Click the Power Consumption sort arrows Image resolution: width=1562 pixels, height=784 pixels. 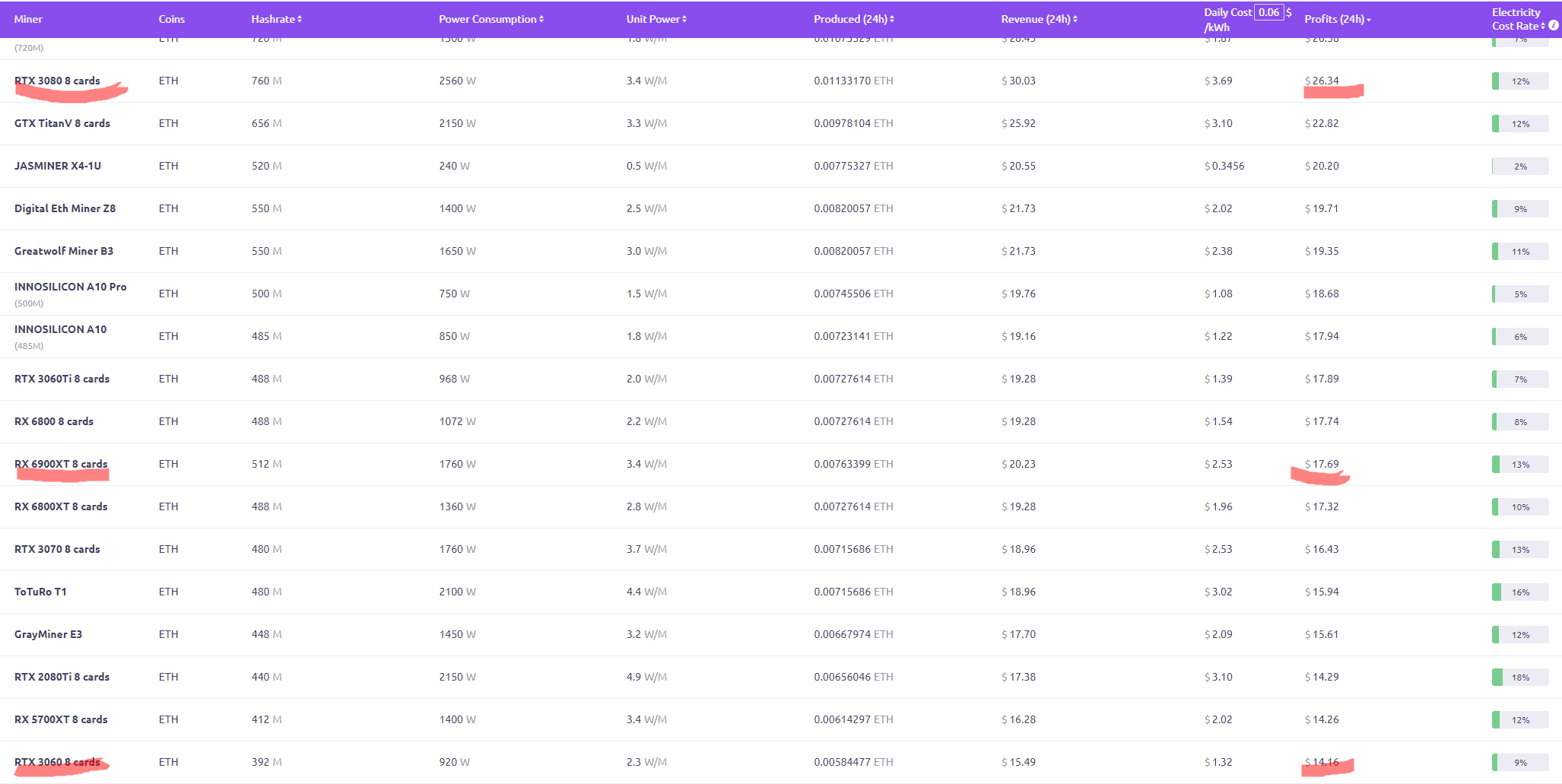[x=541, y=19]
